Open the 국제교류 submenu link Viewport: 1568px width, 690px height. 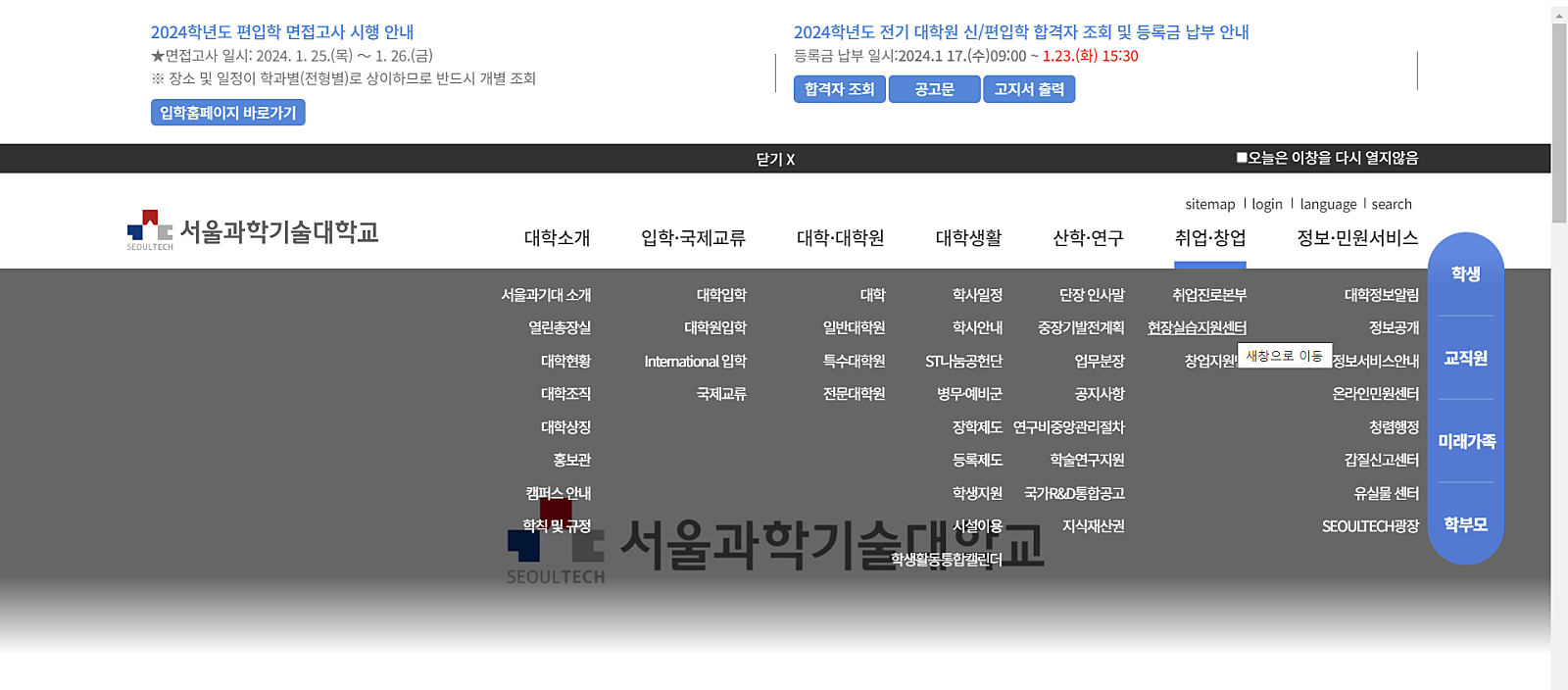pyautogui.click(x=721, y=393)
